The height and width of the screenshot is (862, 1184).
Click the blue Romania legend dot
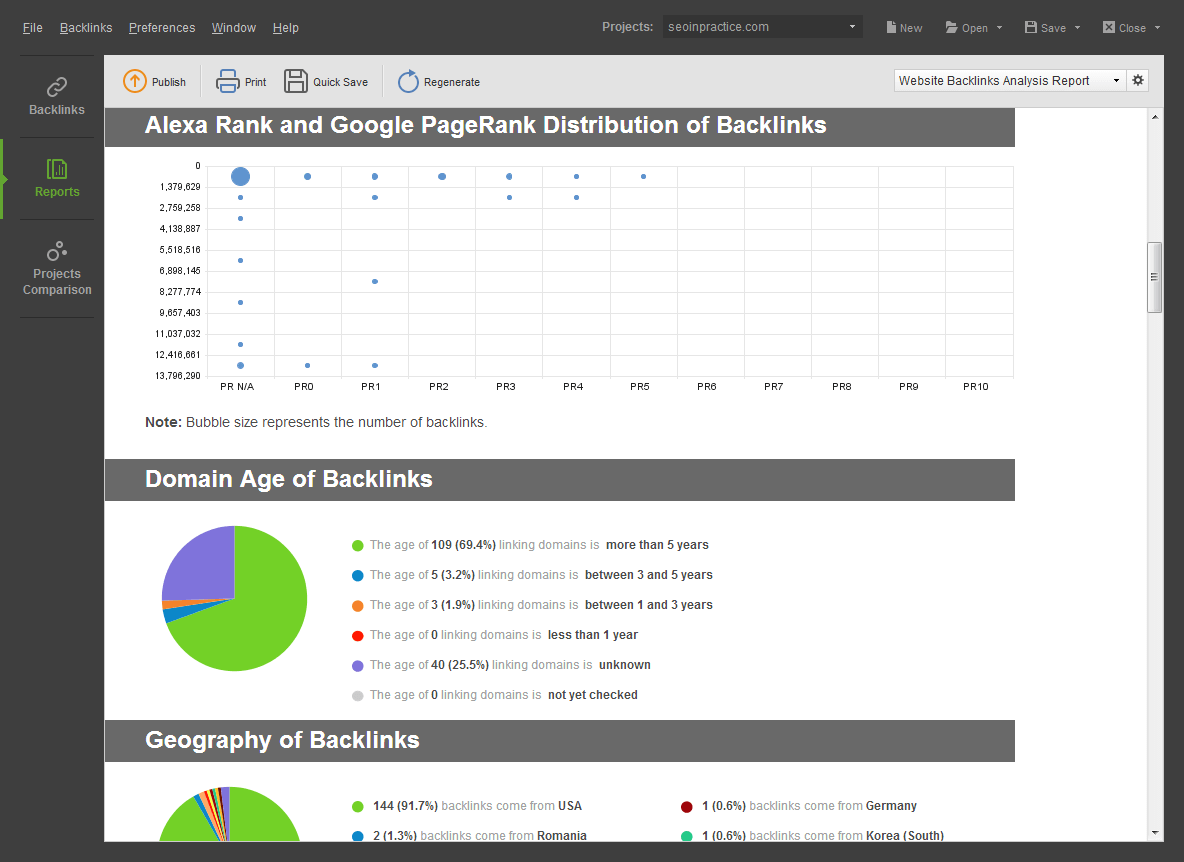point(358,836)
